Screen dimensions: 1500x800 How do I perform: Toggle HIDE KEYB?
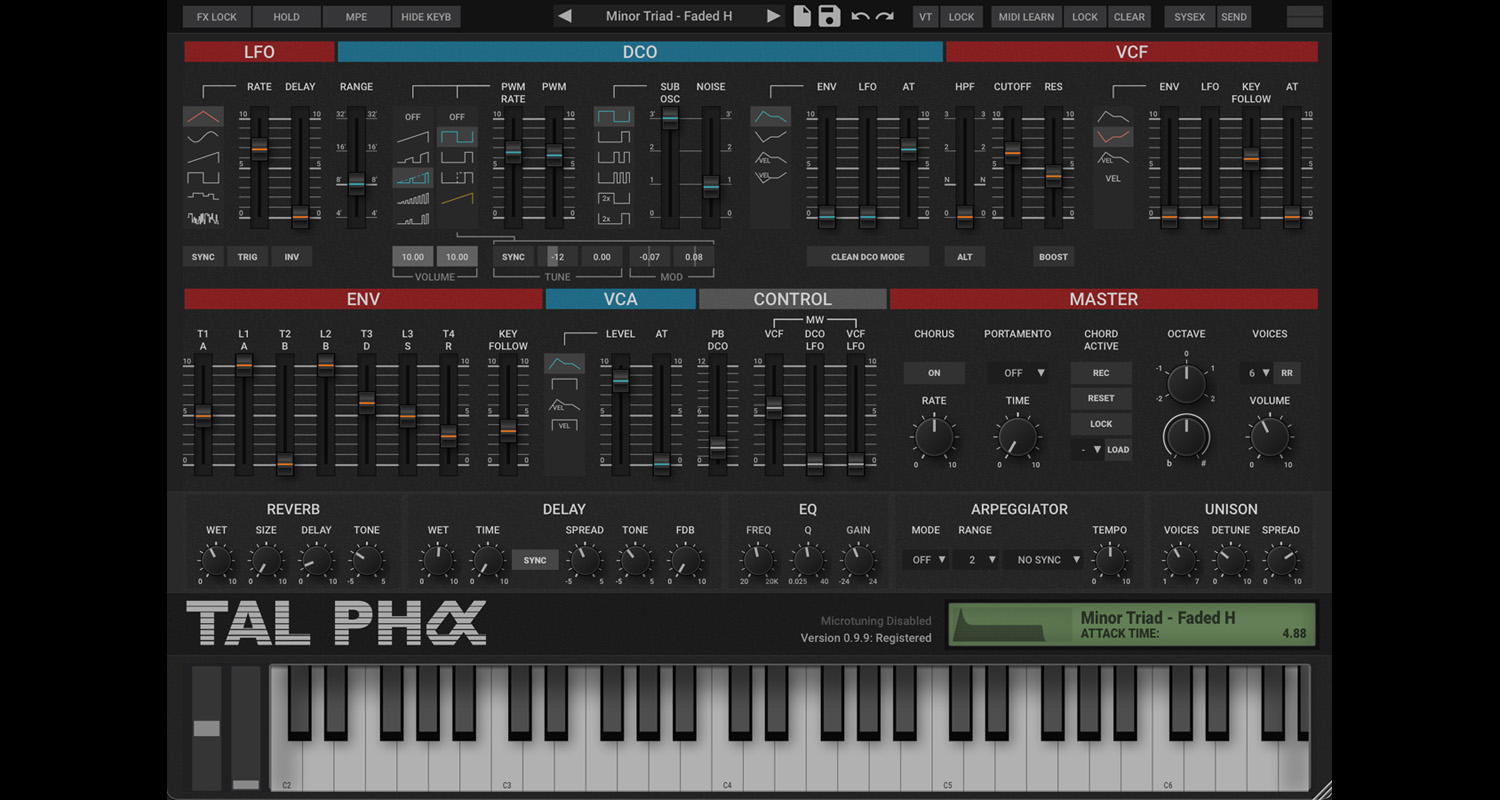point(426,17)
